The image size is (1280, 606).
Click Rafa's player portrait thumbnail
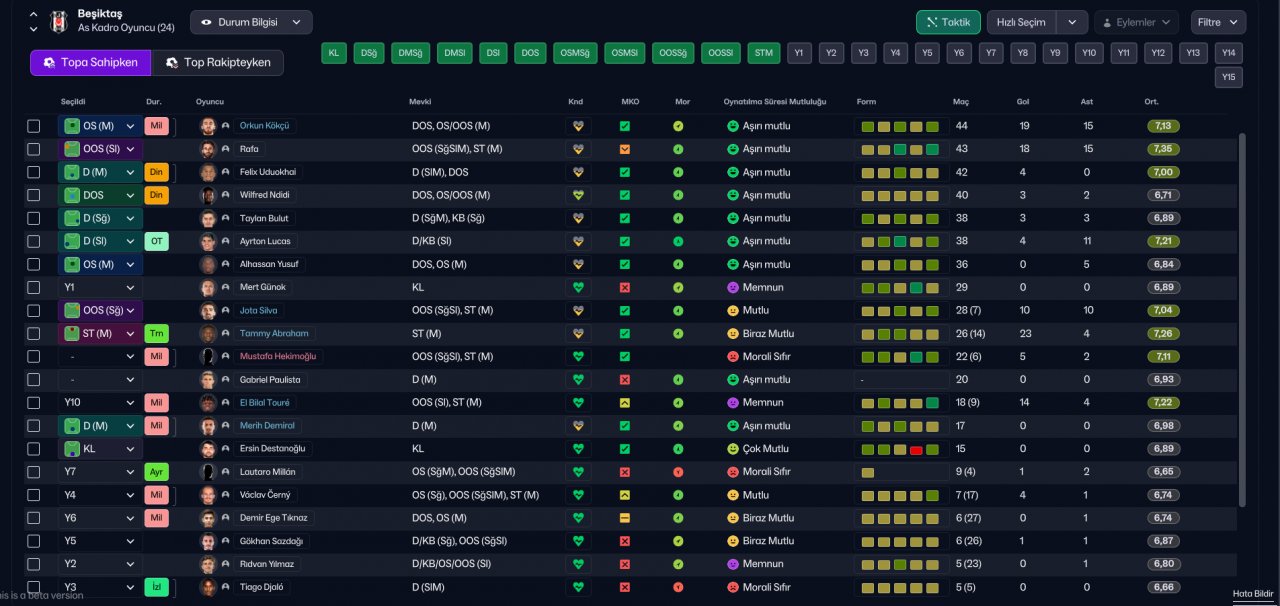(x=208, y=149)
